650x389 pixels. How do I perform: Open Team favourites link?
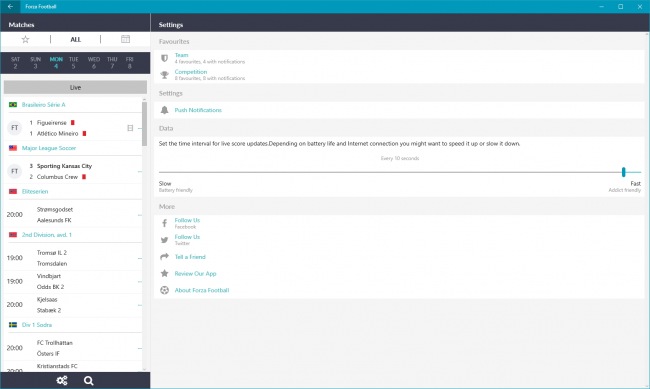click(181, 55)
